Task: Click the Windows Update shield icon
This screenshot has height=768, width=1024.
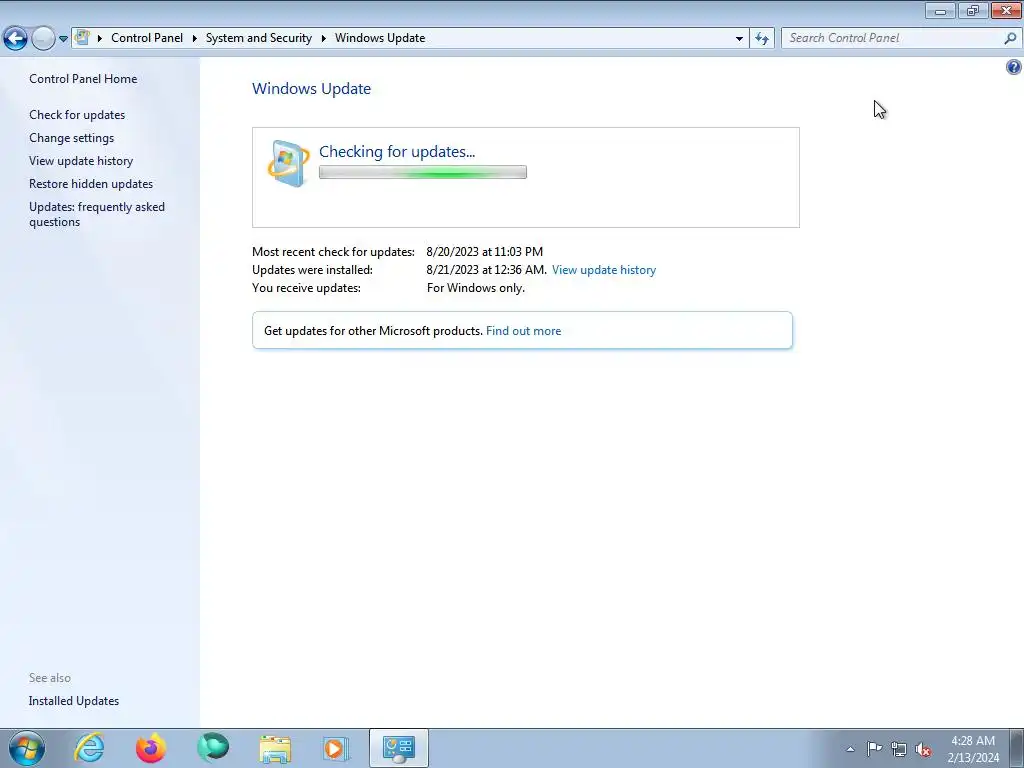Action: [288, 163]
